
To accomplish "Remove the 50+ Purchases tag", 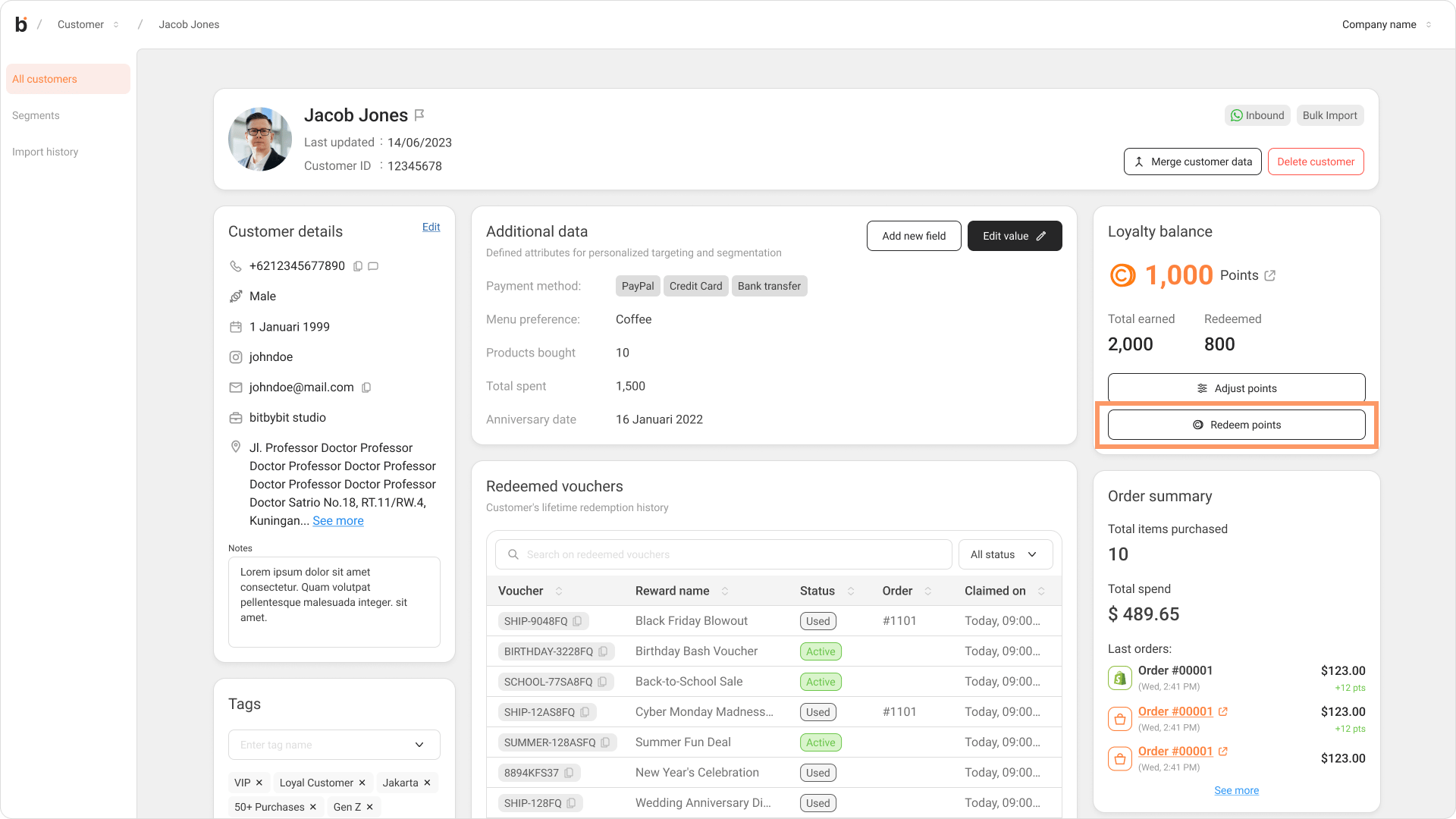I will (313, 807).
